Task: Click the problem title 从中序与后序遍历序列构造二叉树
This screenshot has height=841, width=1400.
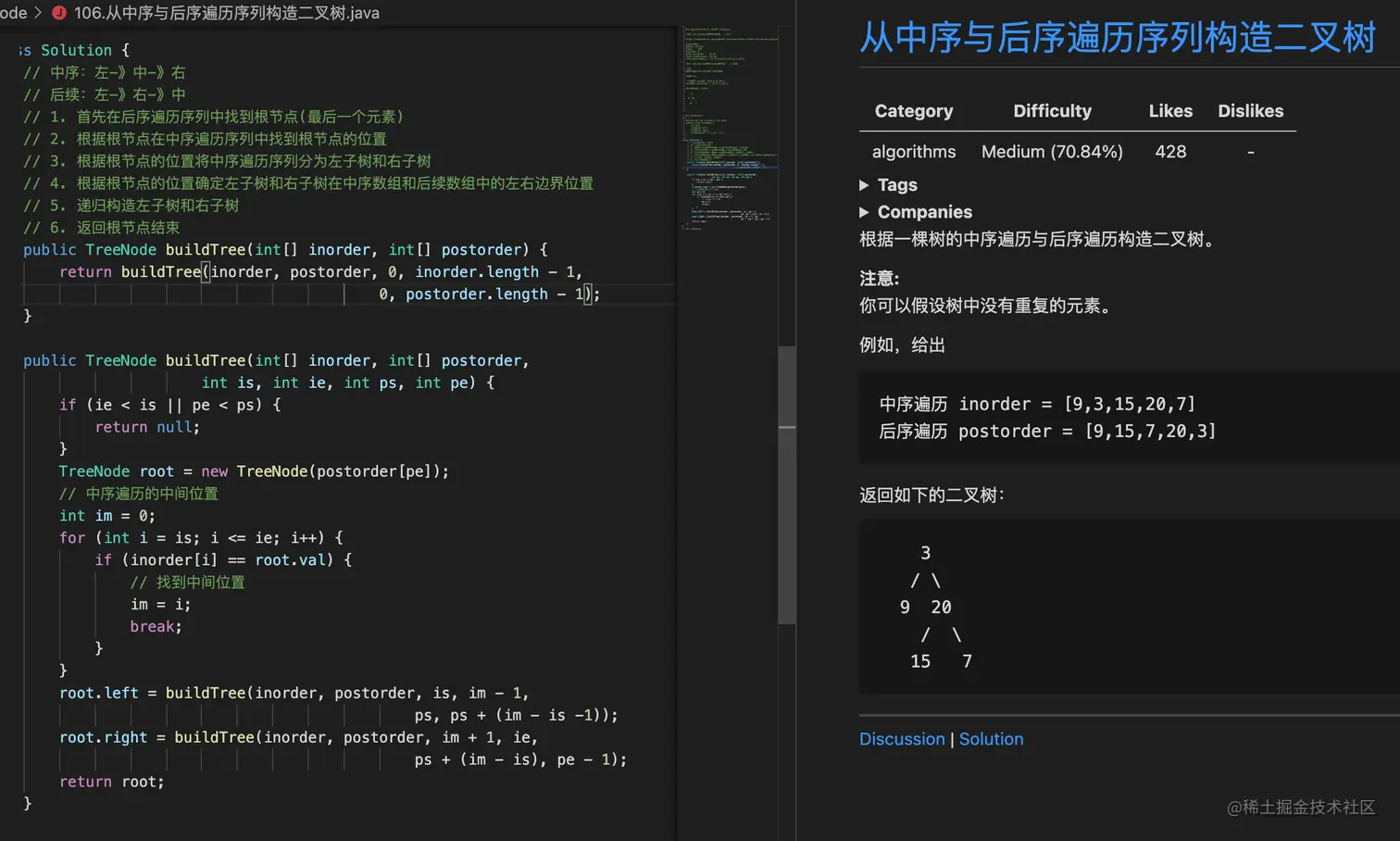Action: click(1118, 38)
